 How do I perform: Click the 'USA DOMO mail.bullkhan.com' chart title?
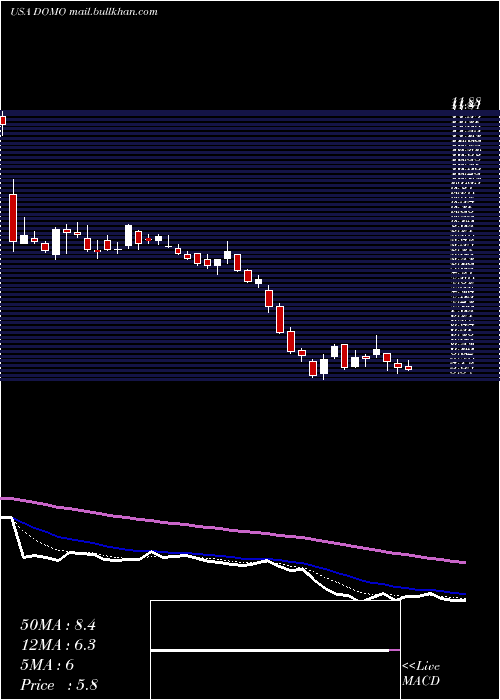83,12
